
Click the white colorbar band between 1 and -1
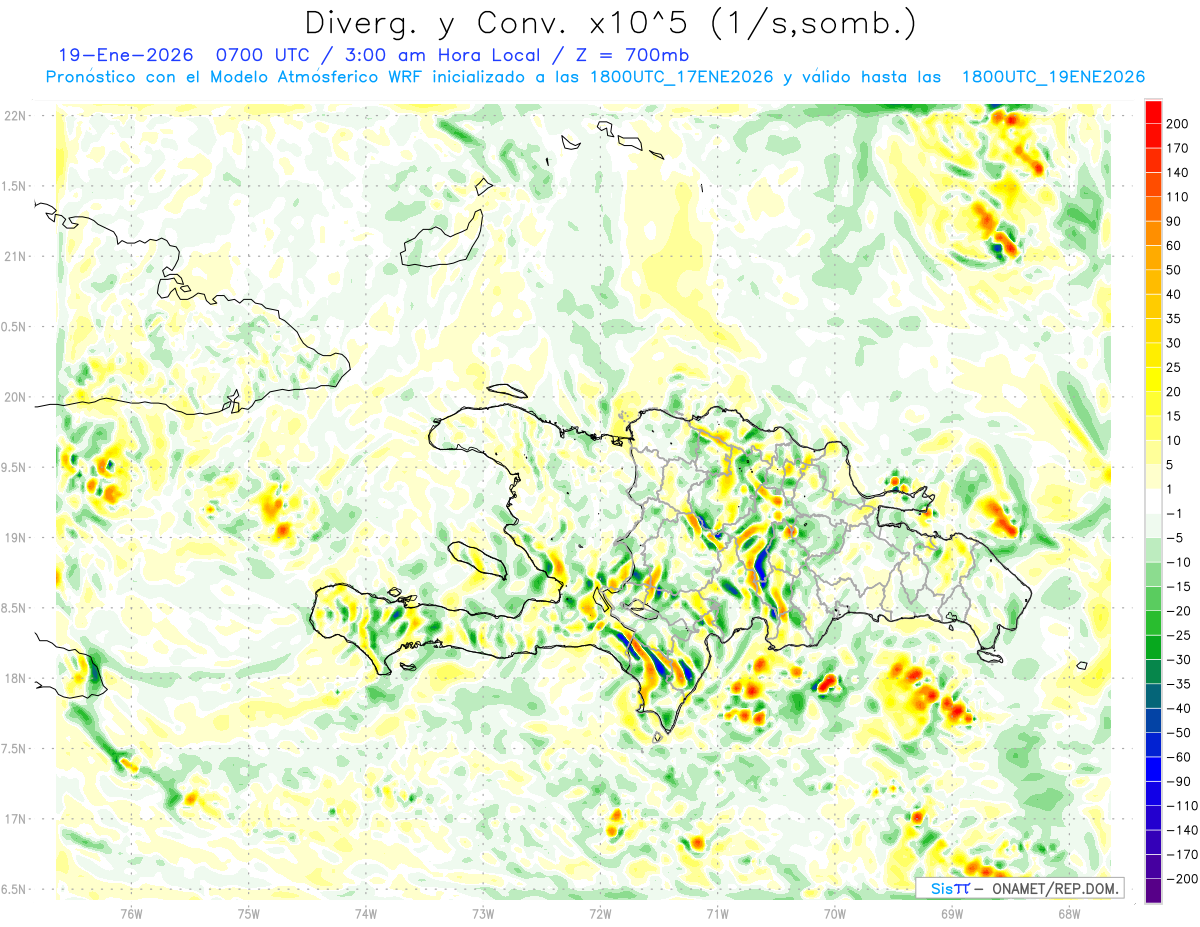1153,502
